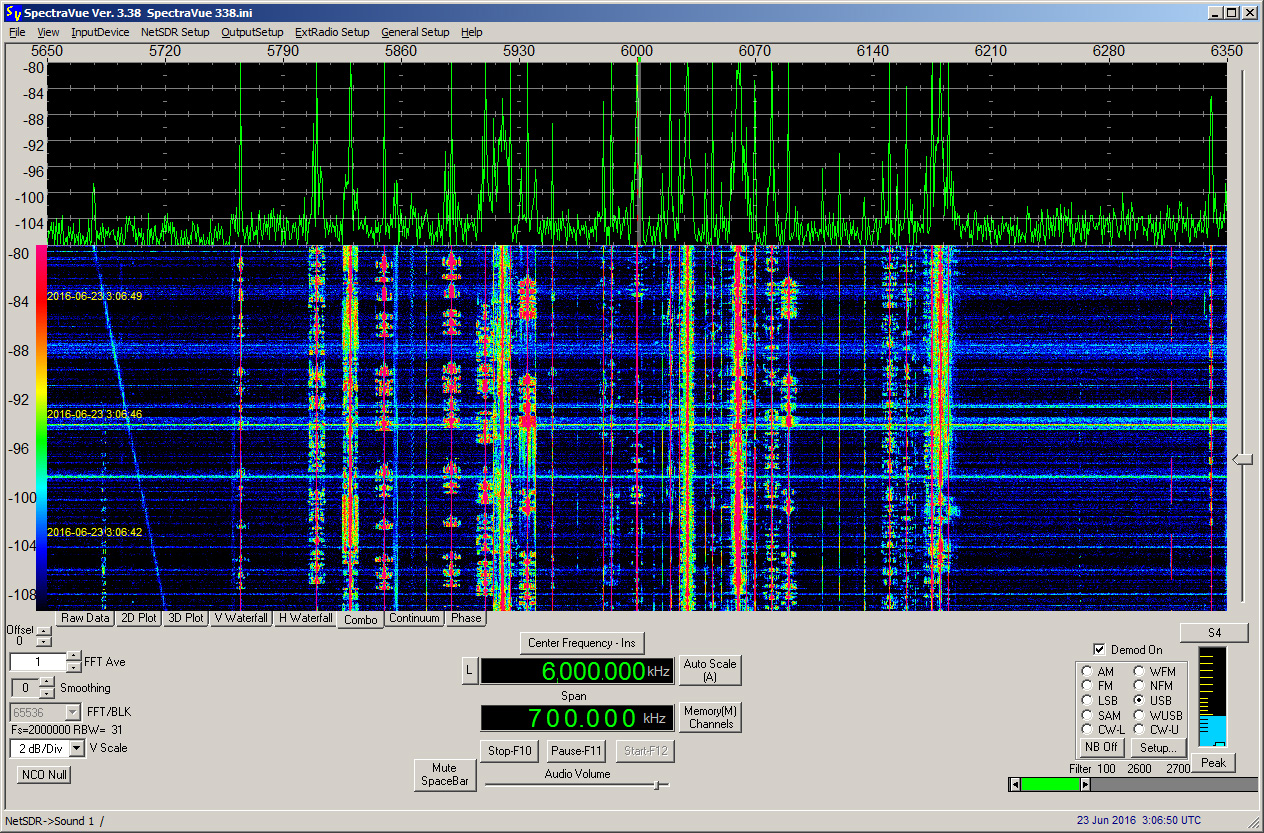Switch to the Raw Data tab
Viewport: 1264px width, 833px height.
point(85,618)
